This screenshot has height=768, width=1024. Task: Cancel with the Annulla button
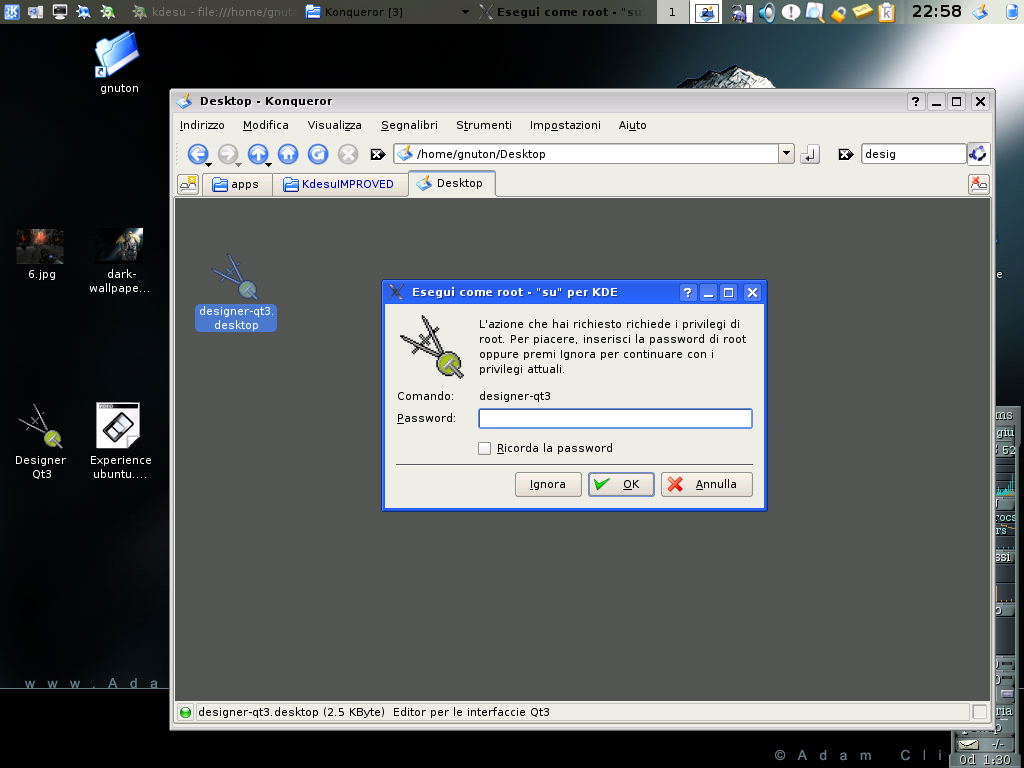point(707,485)
